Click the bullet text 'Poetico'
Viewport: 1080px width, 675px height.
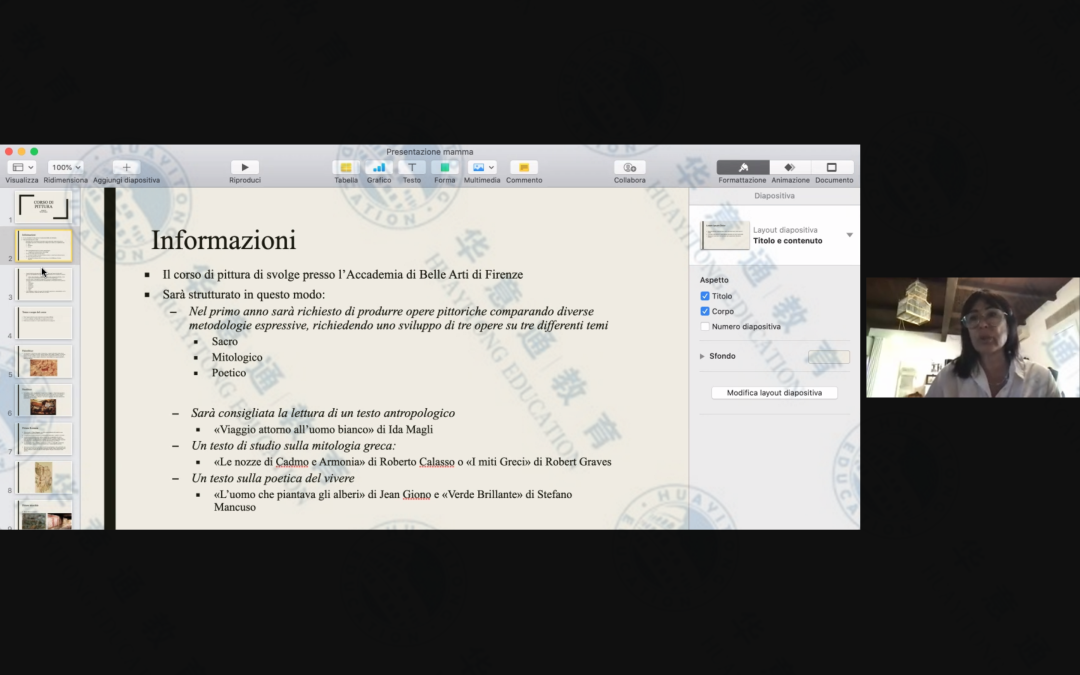coord(229,373)
